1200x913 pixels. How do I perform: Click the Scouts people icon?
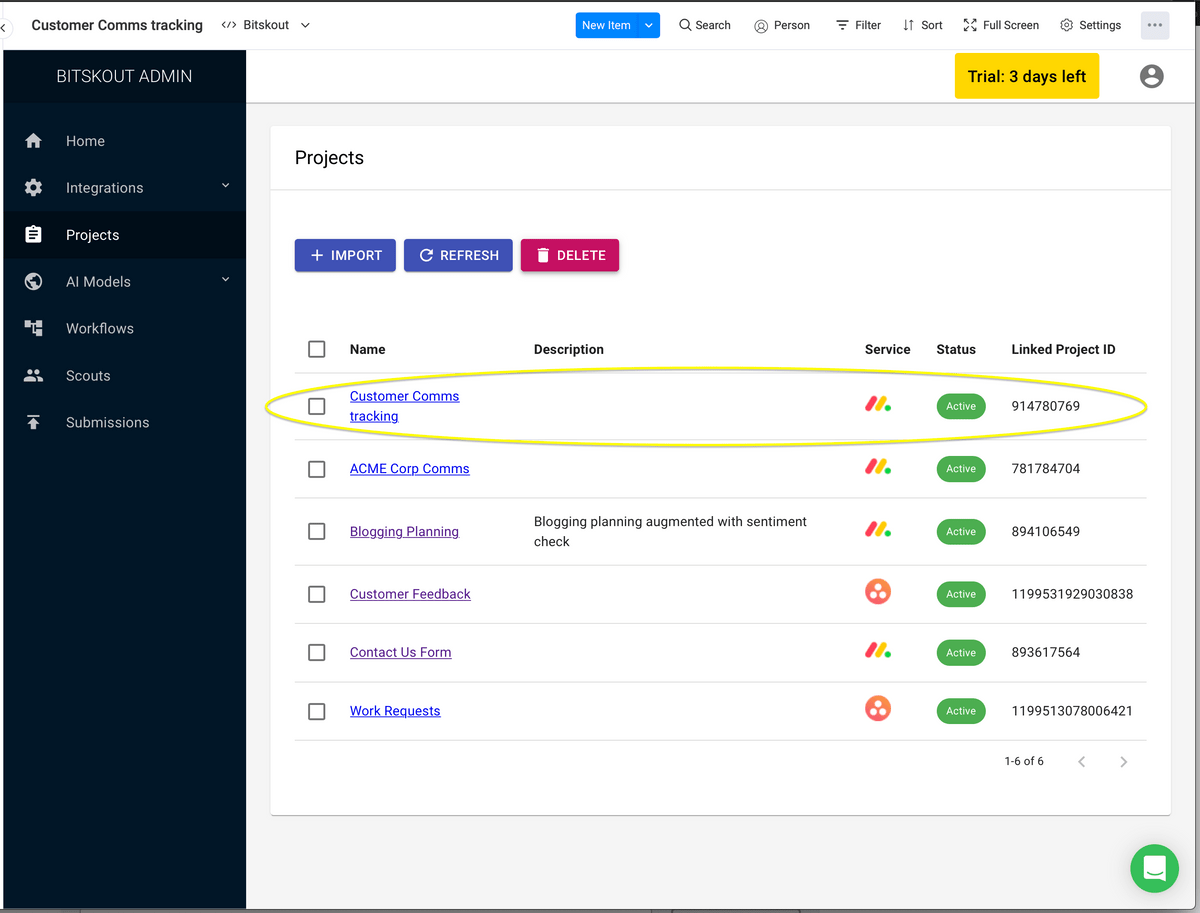coord(33,376)
